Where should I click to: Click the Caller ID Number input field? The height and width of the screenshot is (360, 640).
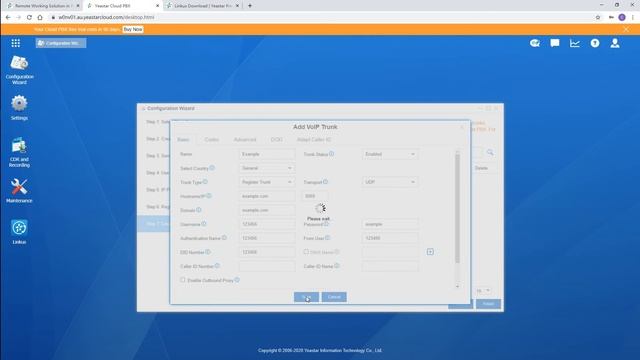click(267, 266)
